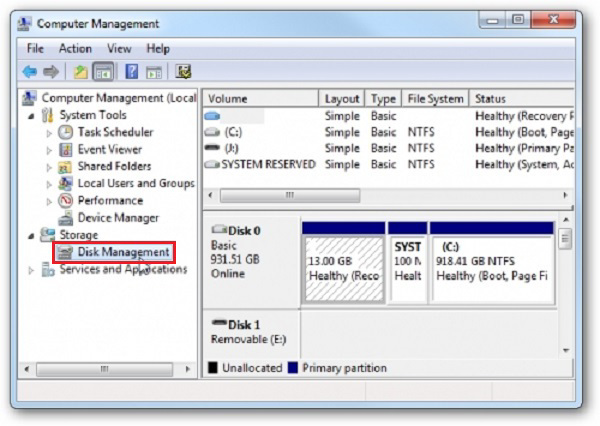
Task: Click the (C:) volume icon in list
Action: pos(211,132)
